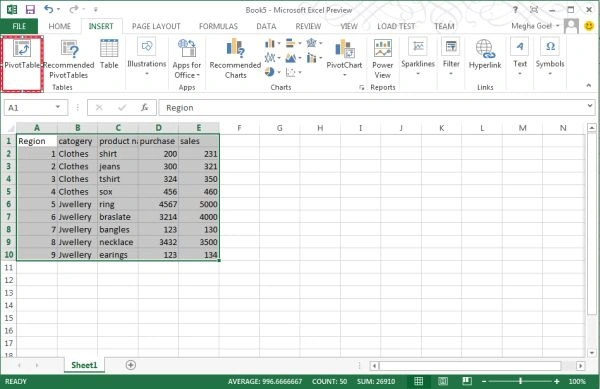Click the 'catogery' header cell
Screen dimensions: 600x389
[x=77, y=141]
